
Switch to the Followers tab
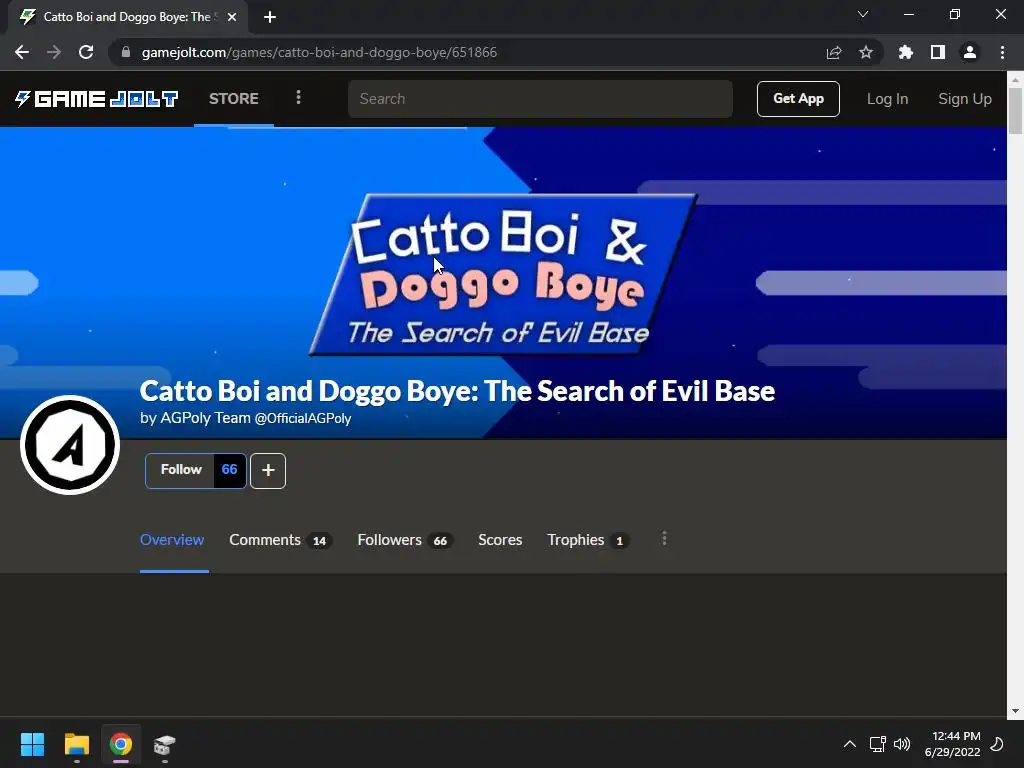point(405,540)
